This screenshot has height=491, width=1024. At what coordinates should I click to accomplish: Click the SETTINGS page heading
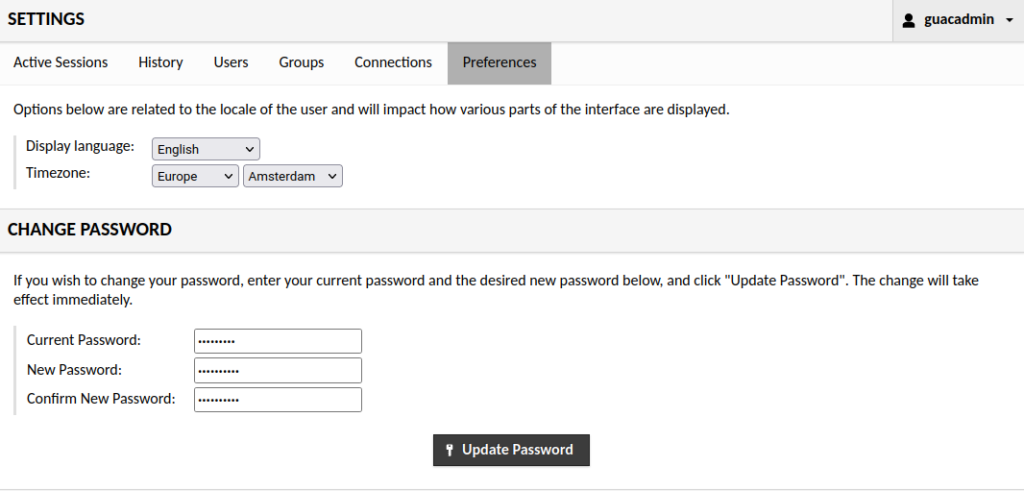46,20
